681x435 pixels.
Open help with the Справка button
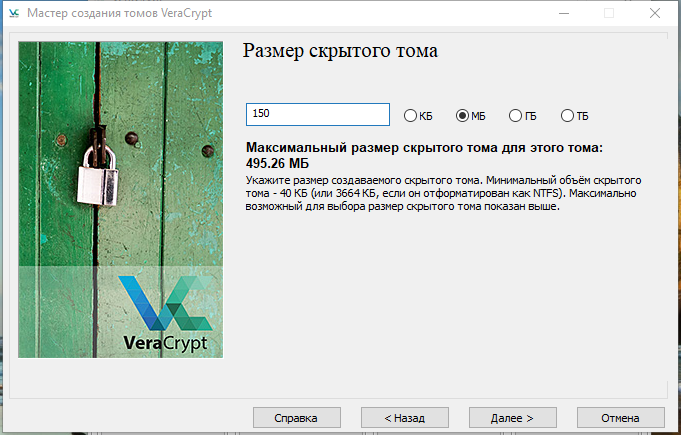point(297,418)
